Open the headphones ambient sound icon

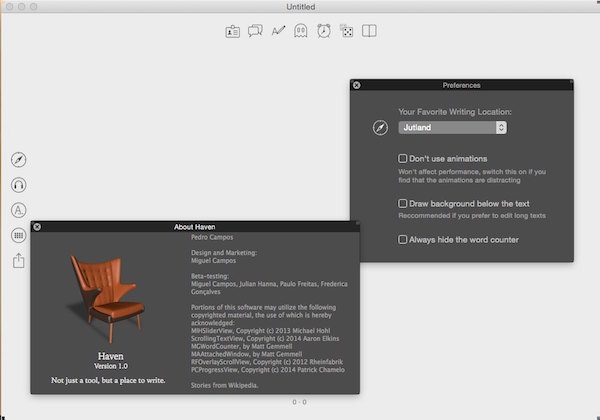point(18,185)
